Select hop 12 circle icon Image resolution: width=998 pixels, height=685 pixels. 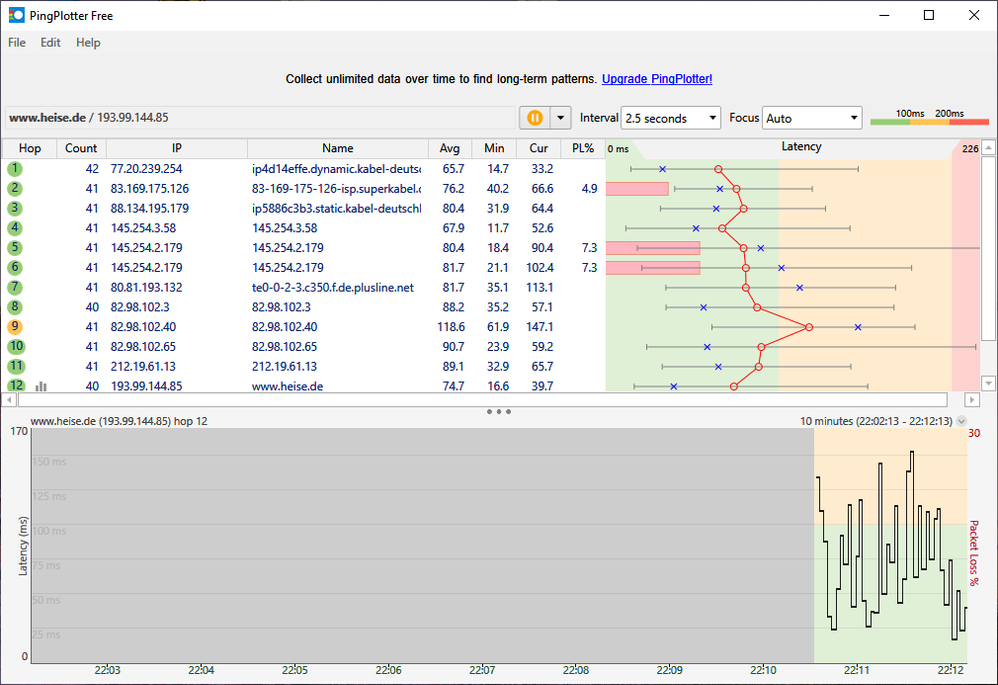click(16, 385)
